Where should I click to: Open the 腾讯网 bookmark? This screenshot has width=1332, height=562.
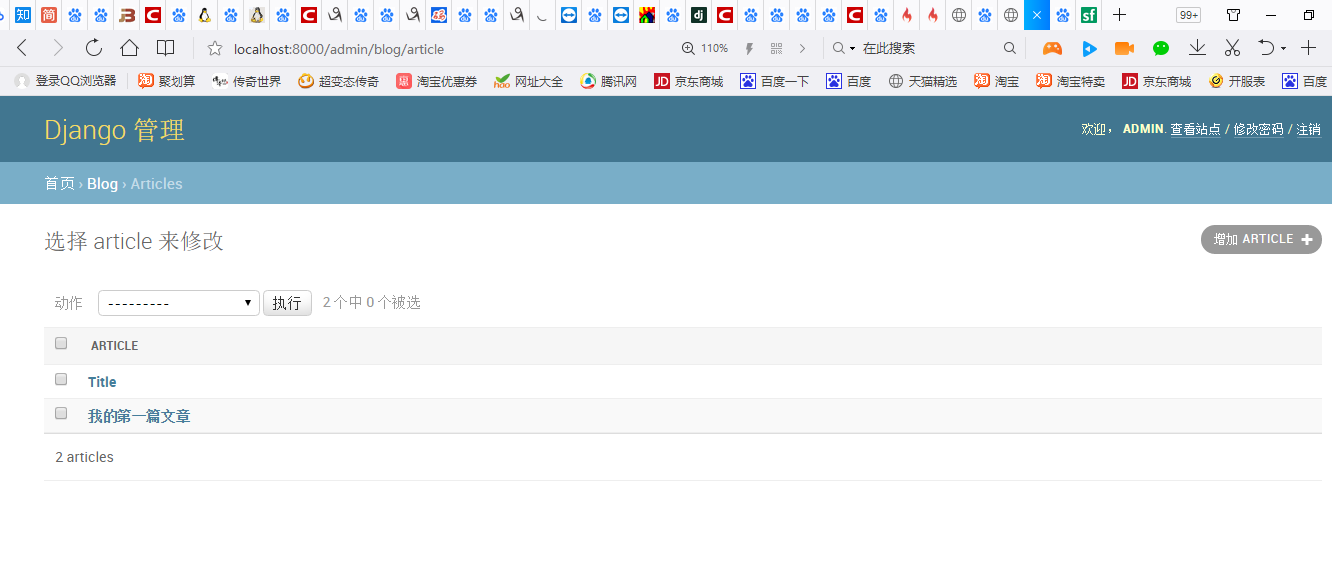[608, 81]
